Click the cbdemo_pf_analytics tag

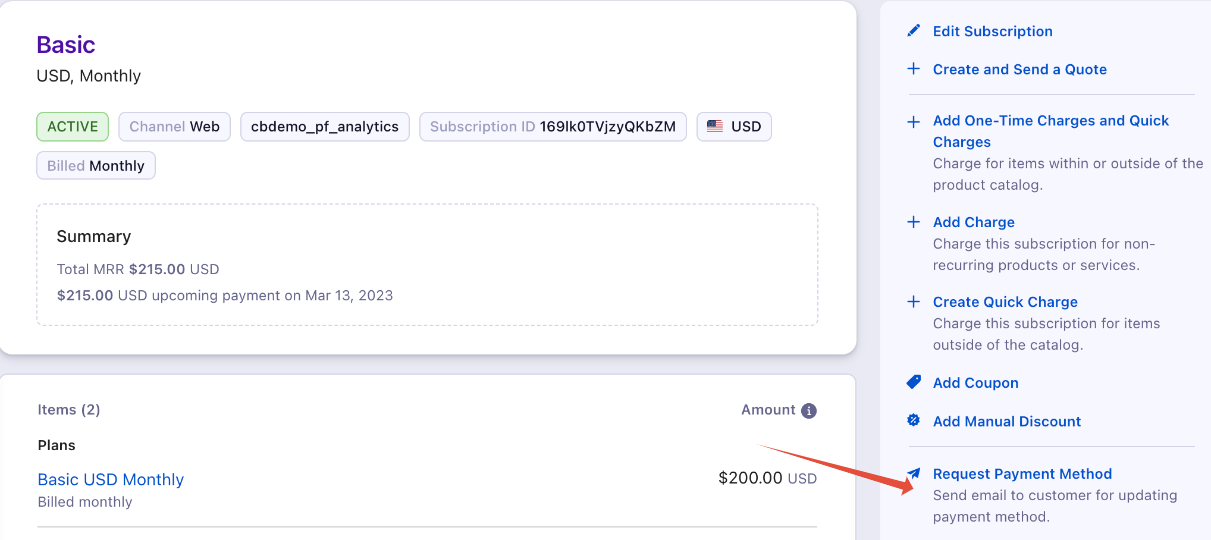pos(325,127)
